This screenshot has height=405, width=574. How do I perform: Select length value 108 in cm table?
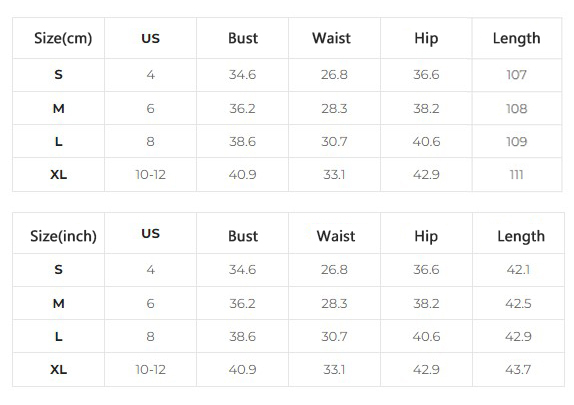pyautogui.click(x=517, y=108)
